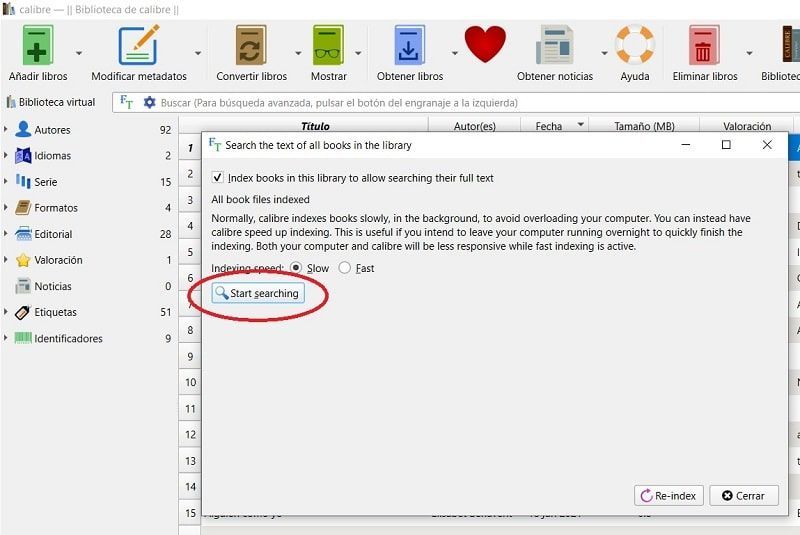The image size is (800, 535).
Task: Select Etiquetas category in tag browser
Action: point(55,312)
